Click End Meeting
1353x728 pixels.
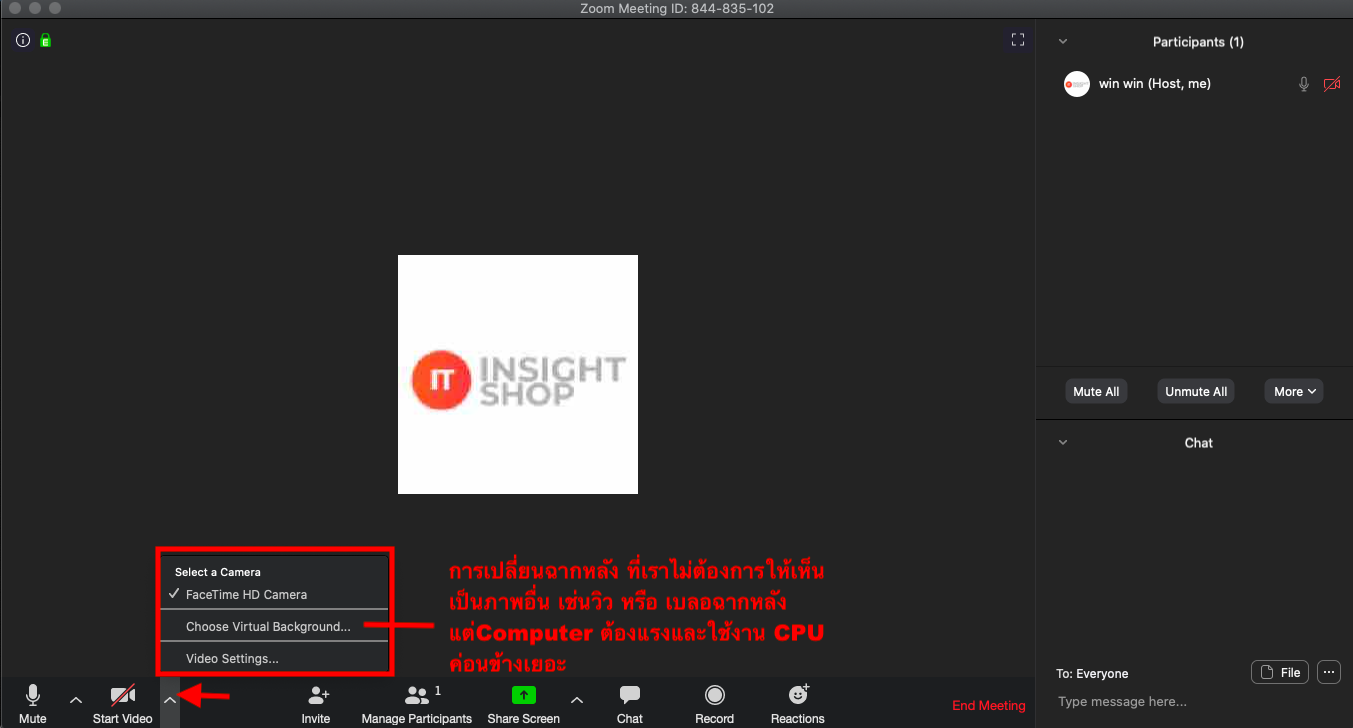tap(989, 705)
